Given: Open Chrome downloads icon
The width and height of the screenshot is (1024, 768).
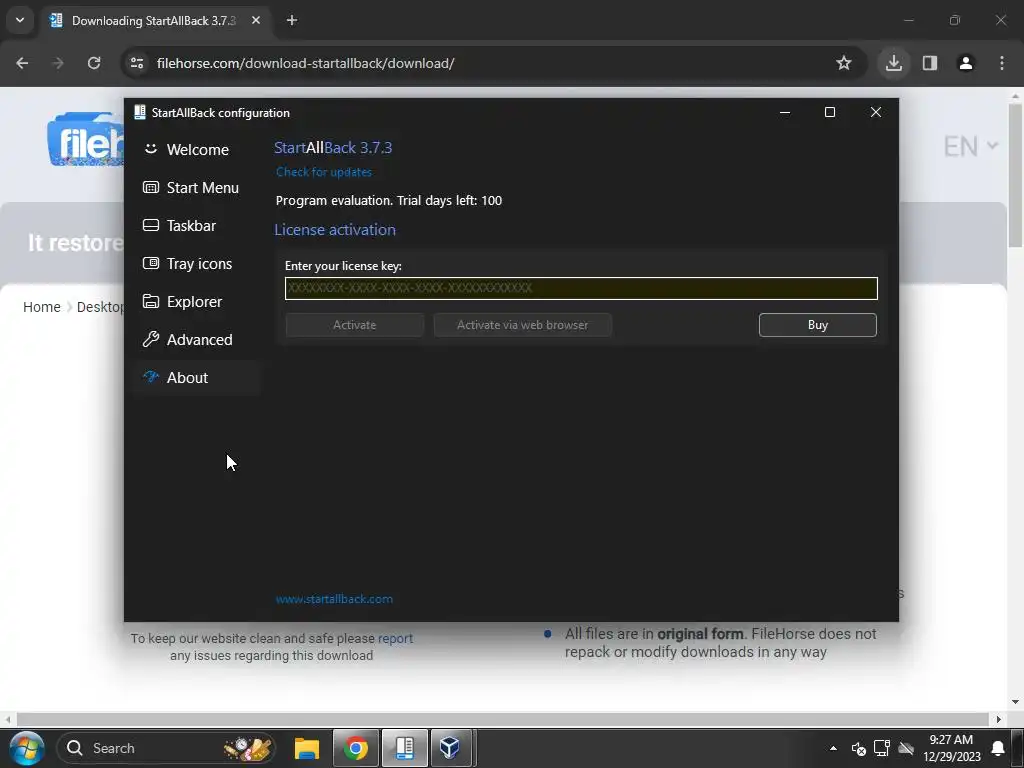Looking at the screenshot, I should click(x=894, y=63).
